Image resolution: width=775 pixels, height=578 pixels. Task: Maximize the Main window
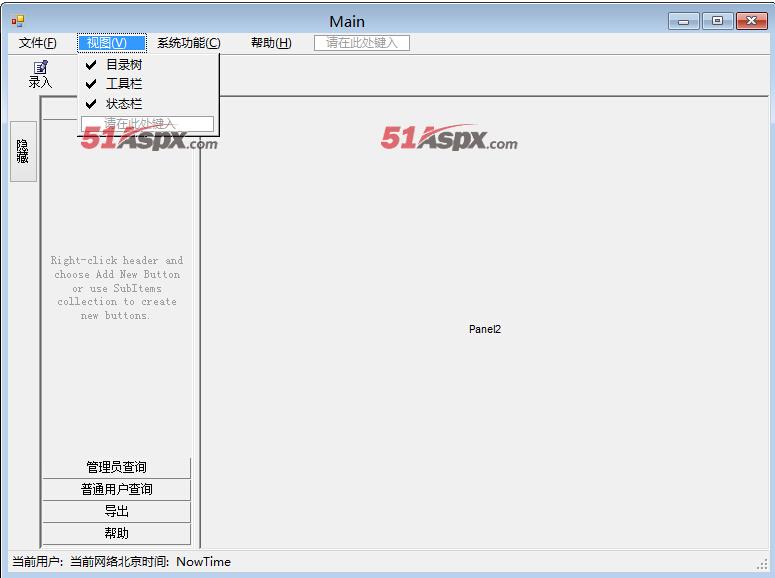coord(717,21)
